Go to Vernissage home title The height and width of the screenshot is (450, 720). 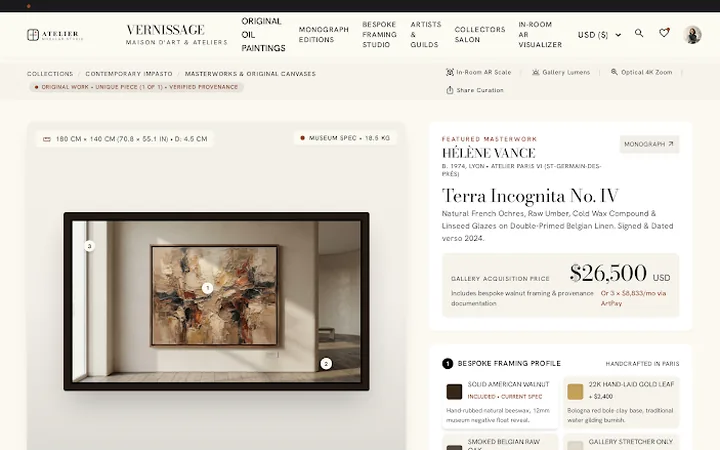[x=165, y=30]
